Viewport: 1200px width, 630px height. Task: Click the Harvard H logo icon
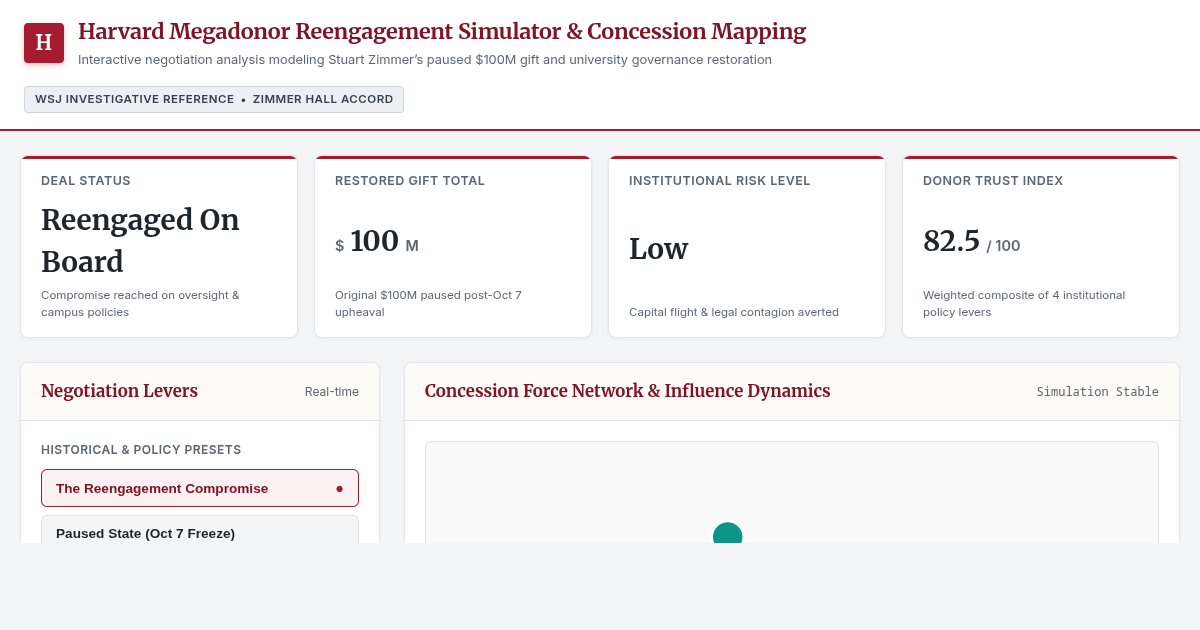click(44, 43)
